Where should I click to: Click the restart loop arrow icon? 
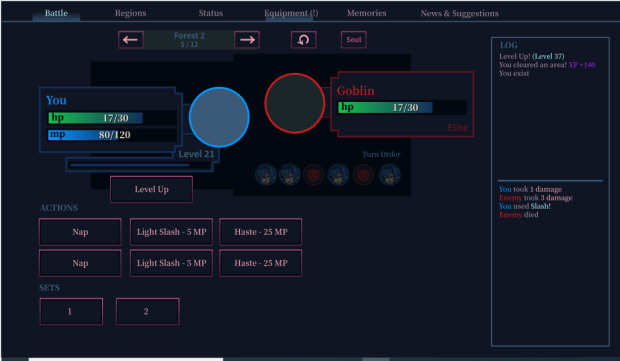(303, 40)
